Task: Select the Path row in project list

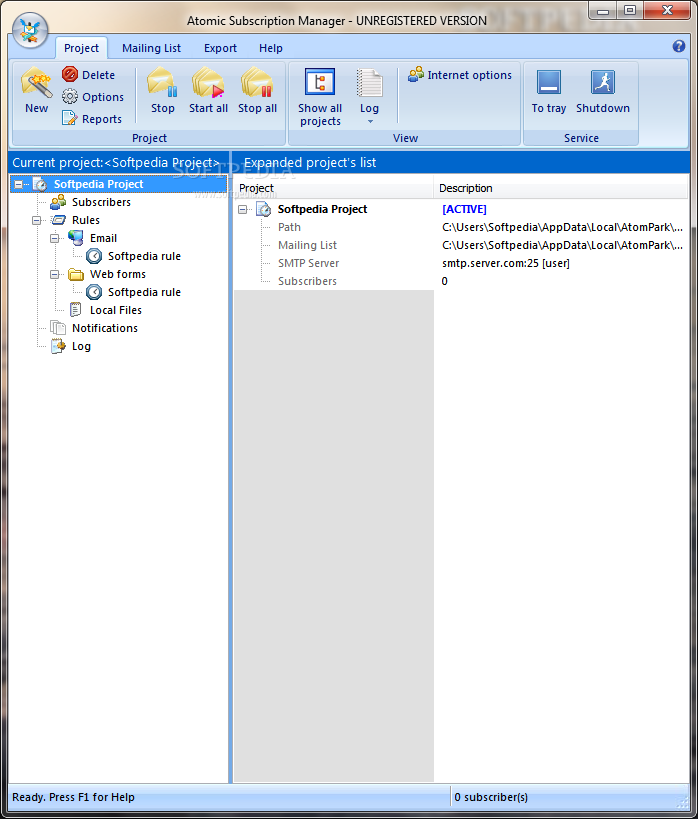Action: pos(460,227)
